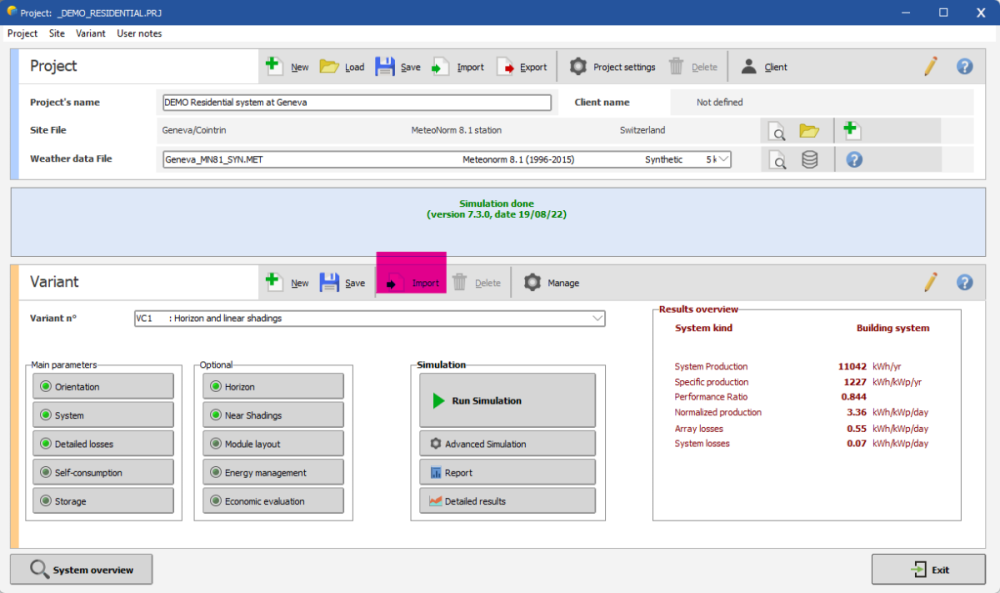1000x593 pixels.
Task: Click the magnifier icon in the Site File row
Action: [x=776, y=131]
